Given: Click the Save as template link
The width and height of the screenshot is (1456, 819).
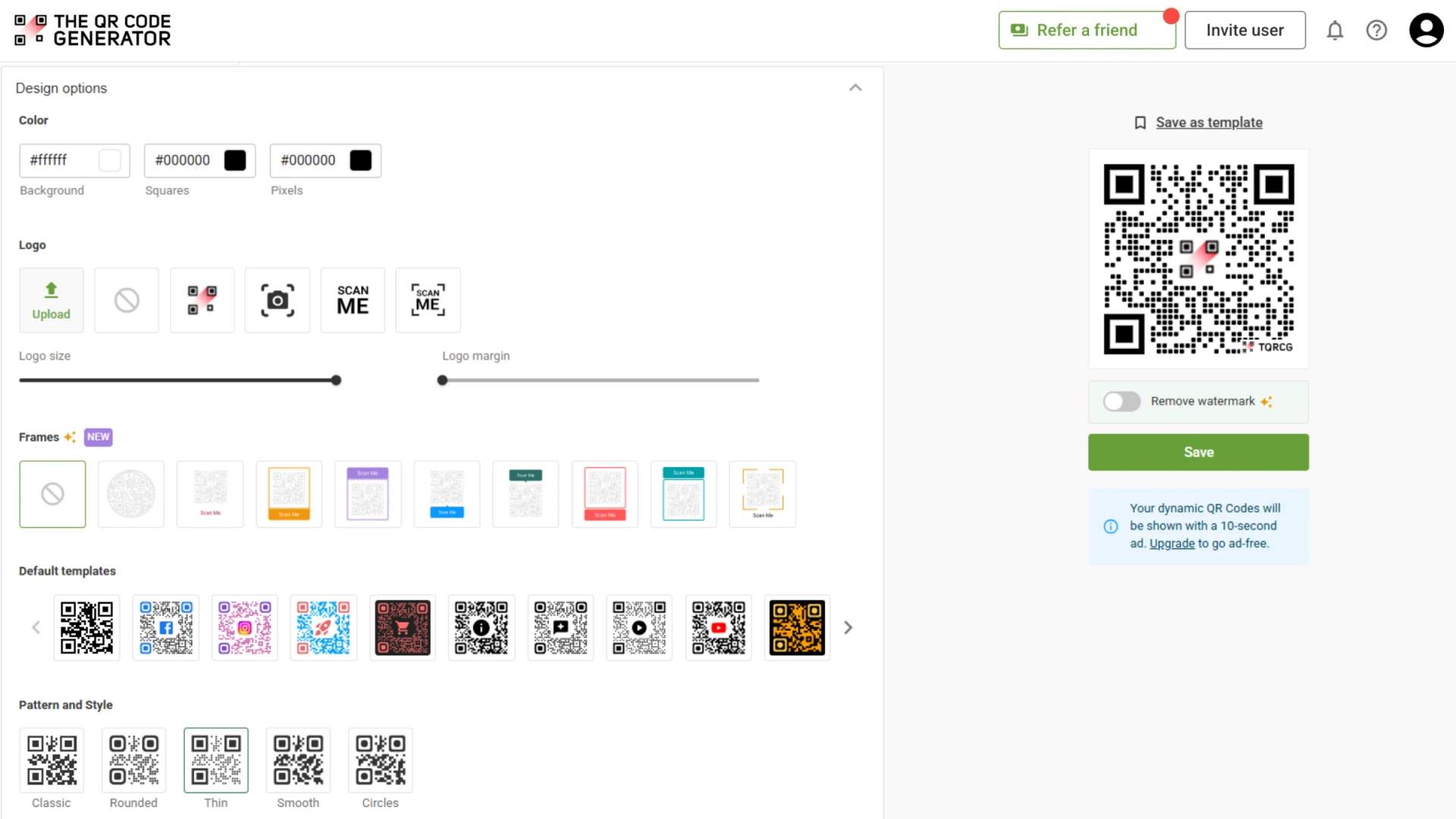Looking at the screenshot, I should tap(1209, 123).
